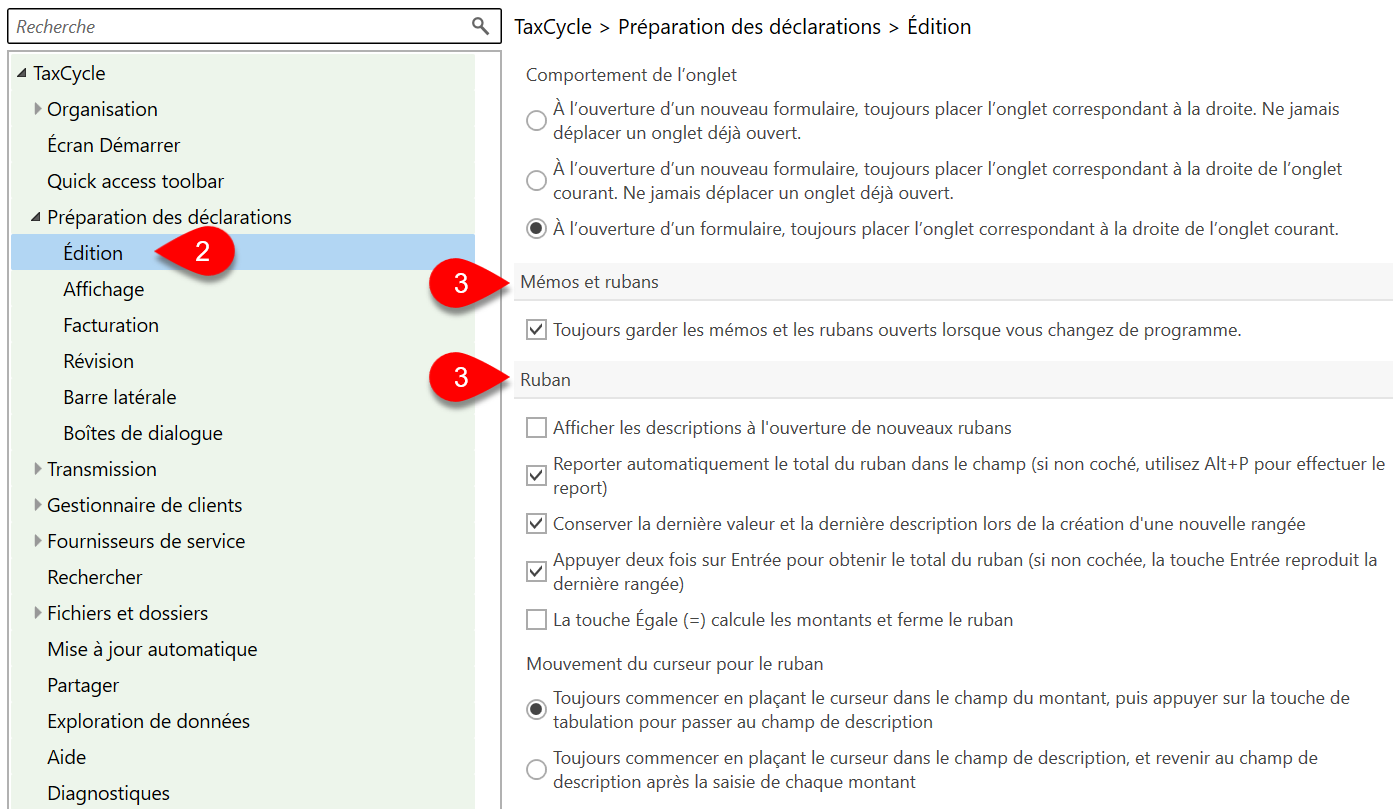The width and height of the screenshot is (1393, 809).
Task: Select radio: À l'ouverture d'un formulaire
Action: (x=536, y=229)
